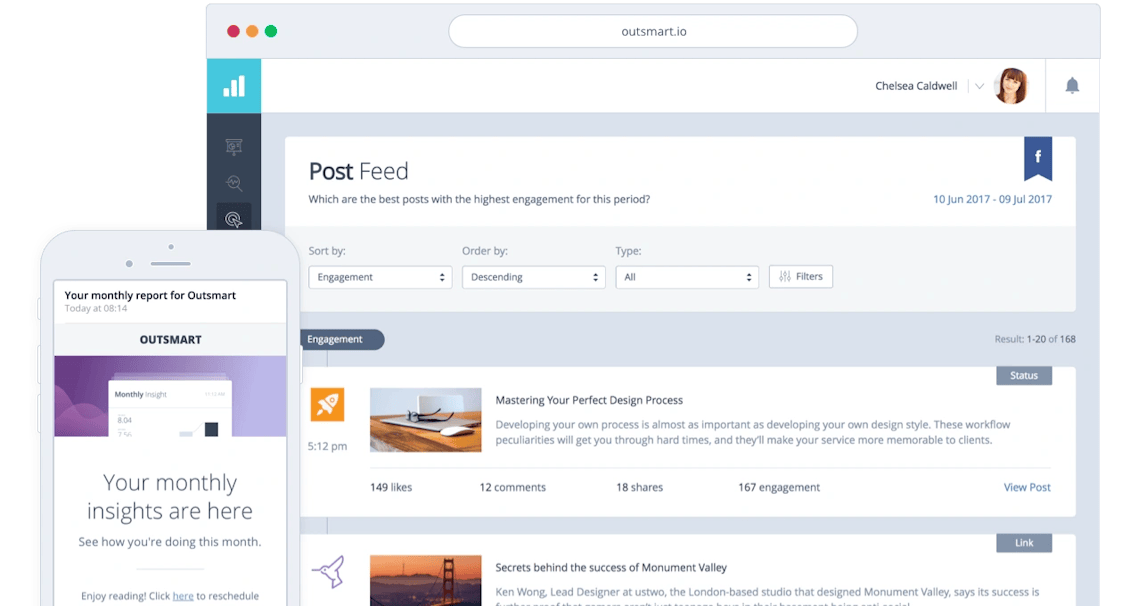Click the here link to reschedule the report

(x=183, y=595)
